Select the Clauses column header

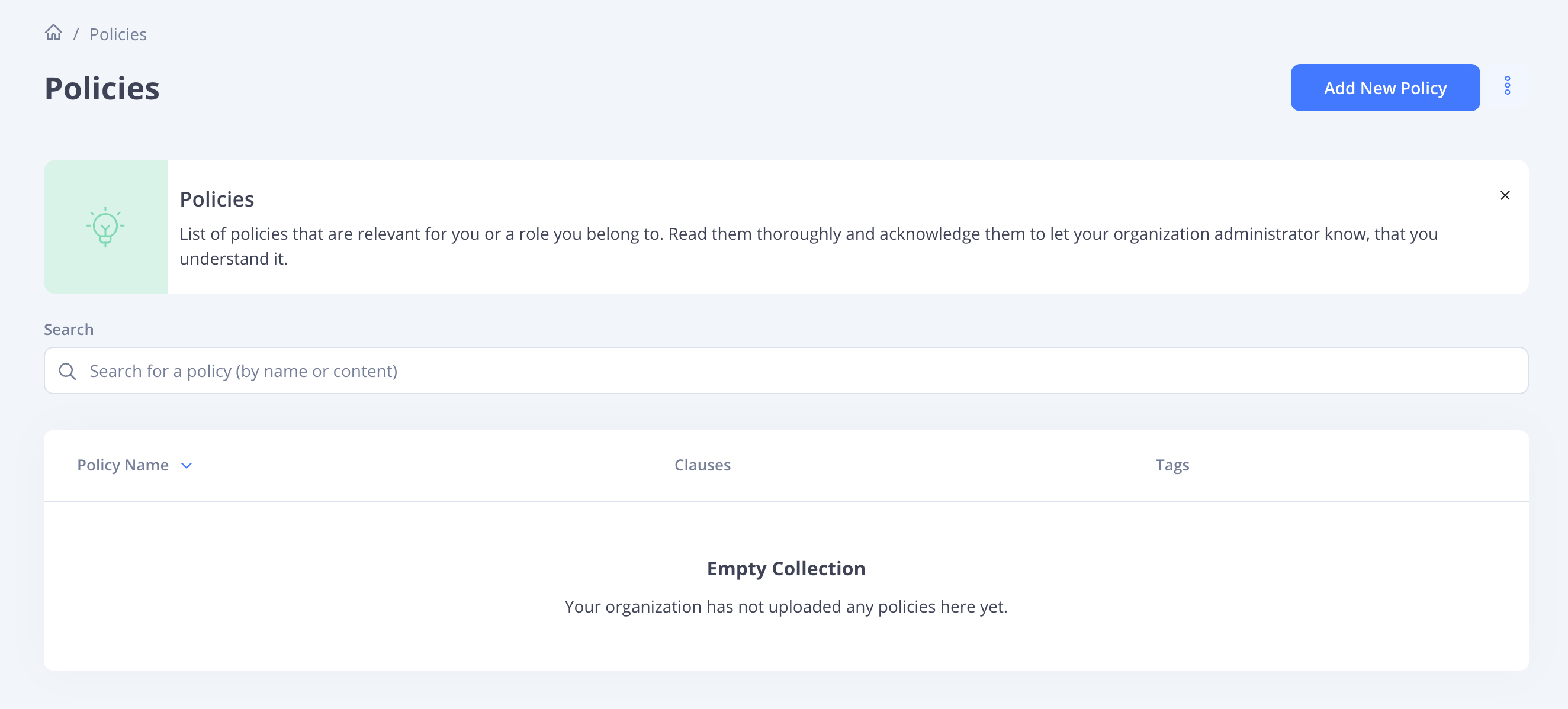702,465
